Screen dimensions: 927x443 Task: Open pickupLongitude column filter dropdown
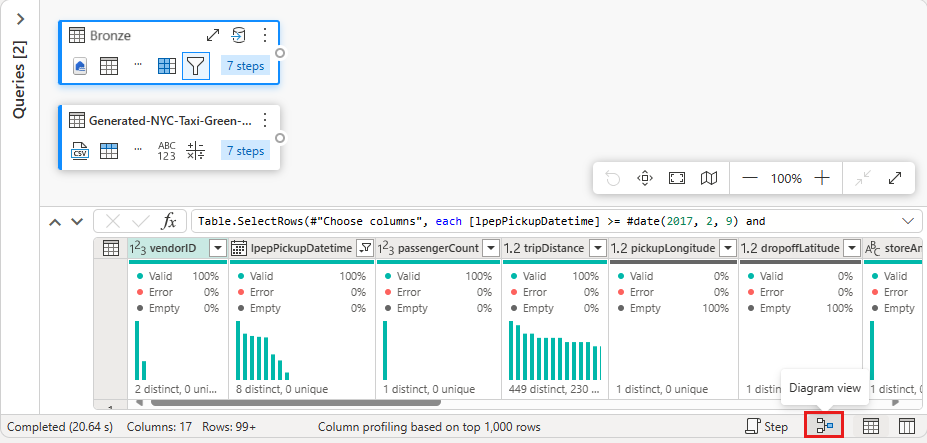(728, 248)
